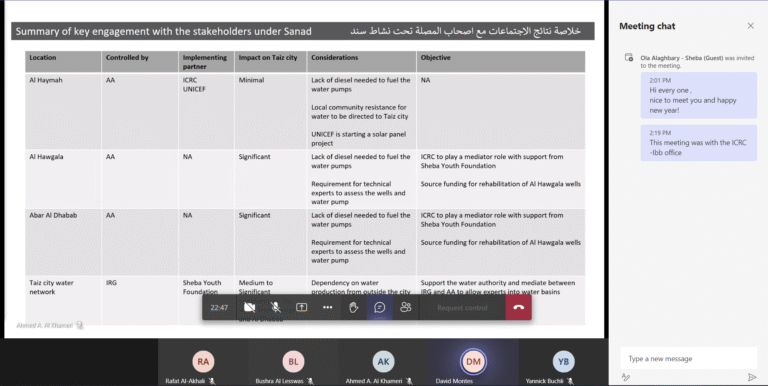
Task: Open the share content tray
Action: click(302, 308)
